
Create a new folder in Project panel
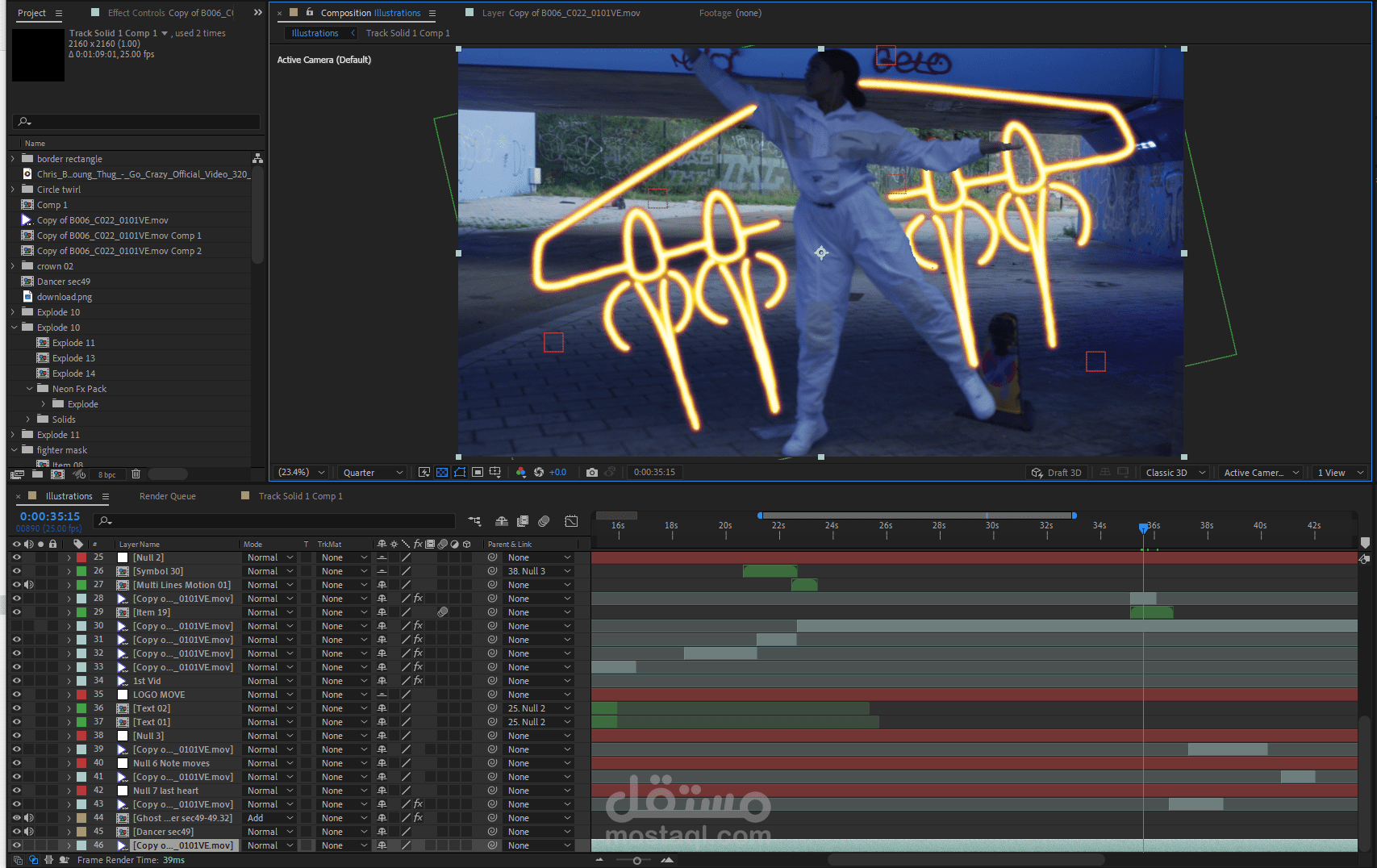37,474
